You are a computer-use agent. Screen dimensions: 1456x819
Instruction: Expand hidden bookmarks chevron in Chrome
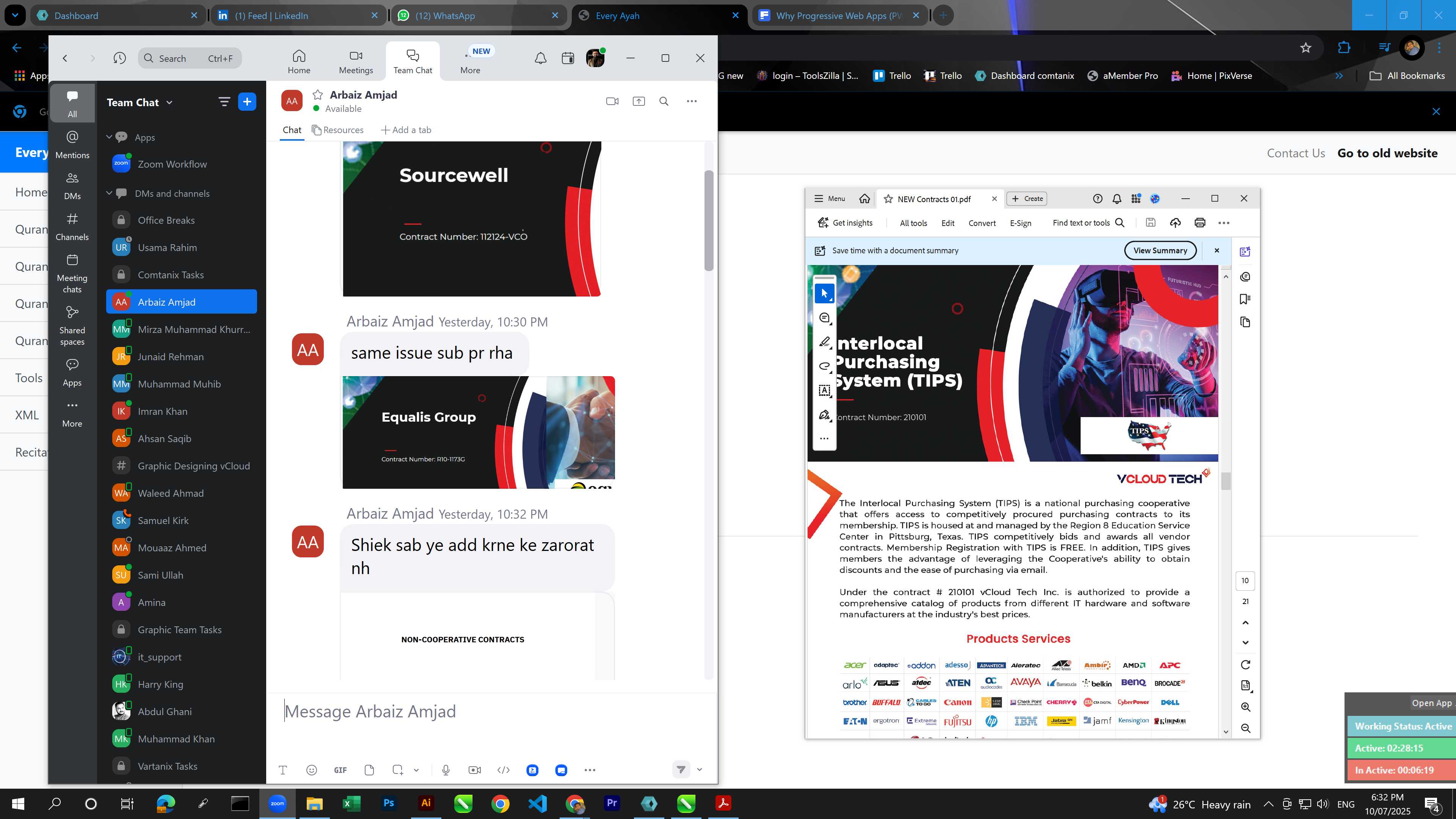[1338, 76]
